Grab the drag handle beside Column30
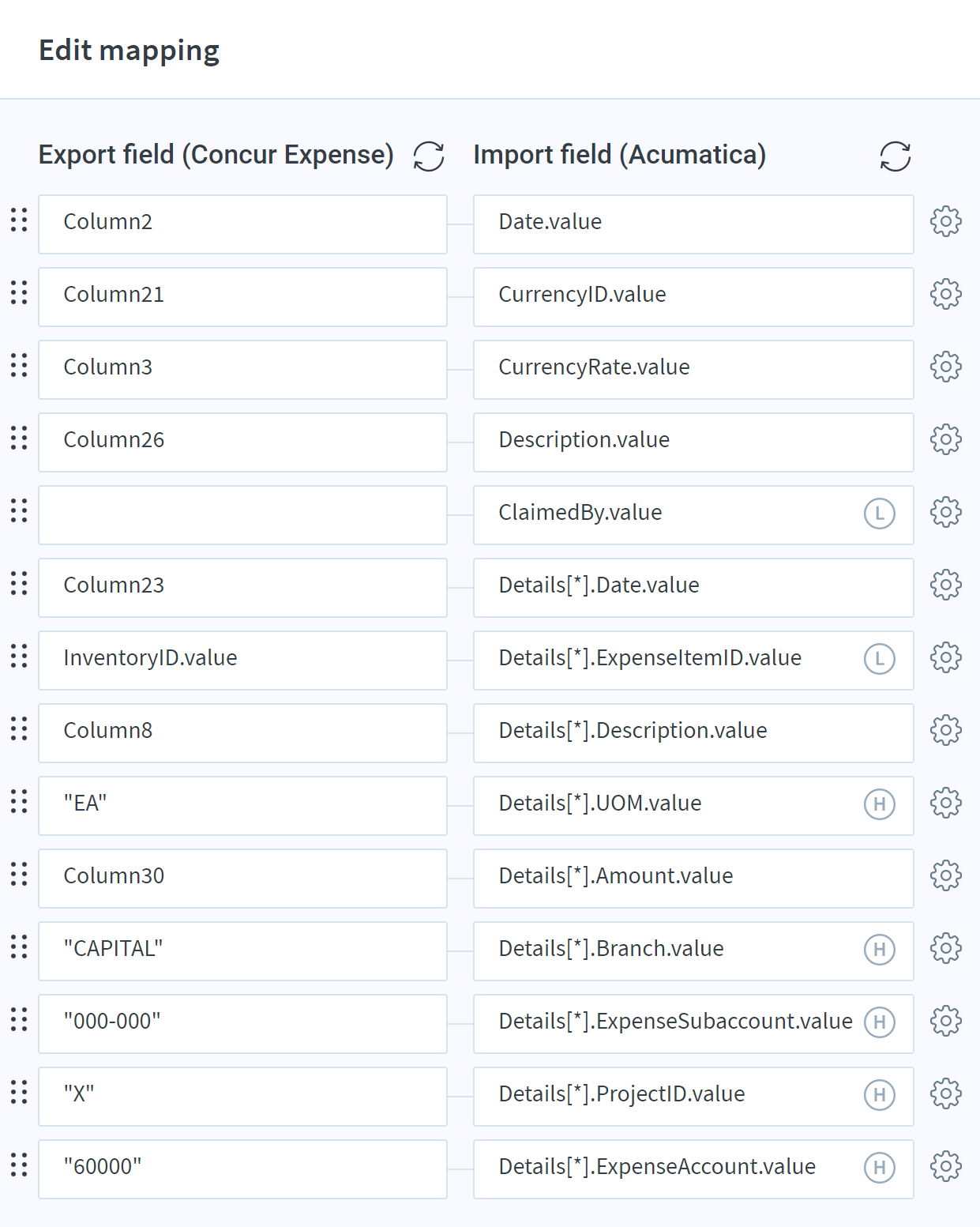 (x=19, y=875)
